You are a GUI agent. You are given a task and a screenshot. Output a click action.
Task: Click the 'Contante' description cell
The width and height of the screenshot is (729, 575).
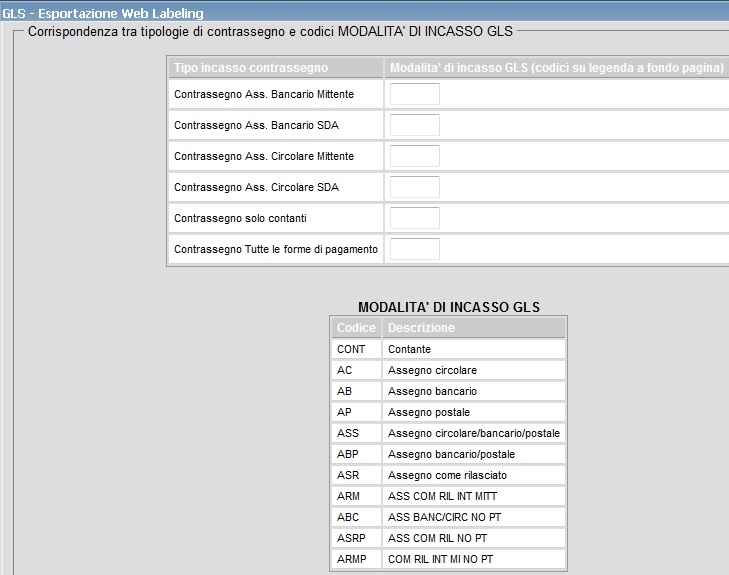point(474,349)
